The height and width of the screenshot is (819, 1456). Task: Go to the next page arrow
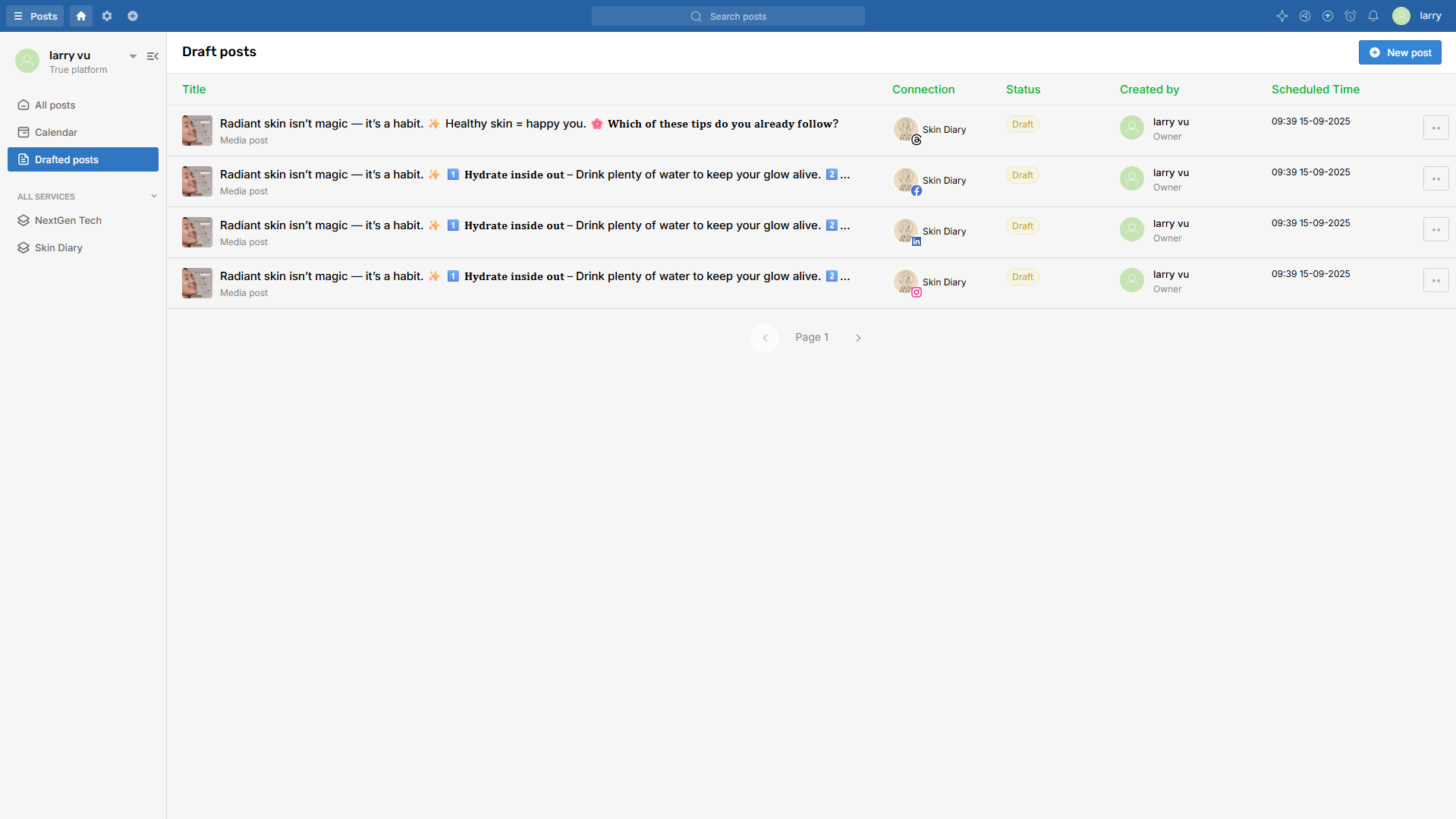(x=858, y=338)
